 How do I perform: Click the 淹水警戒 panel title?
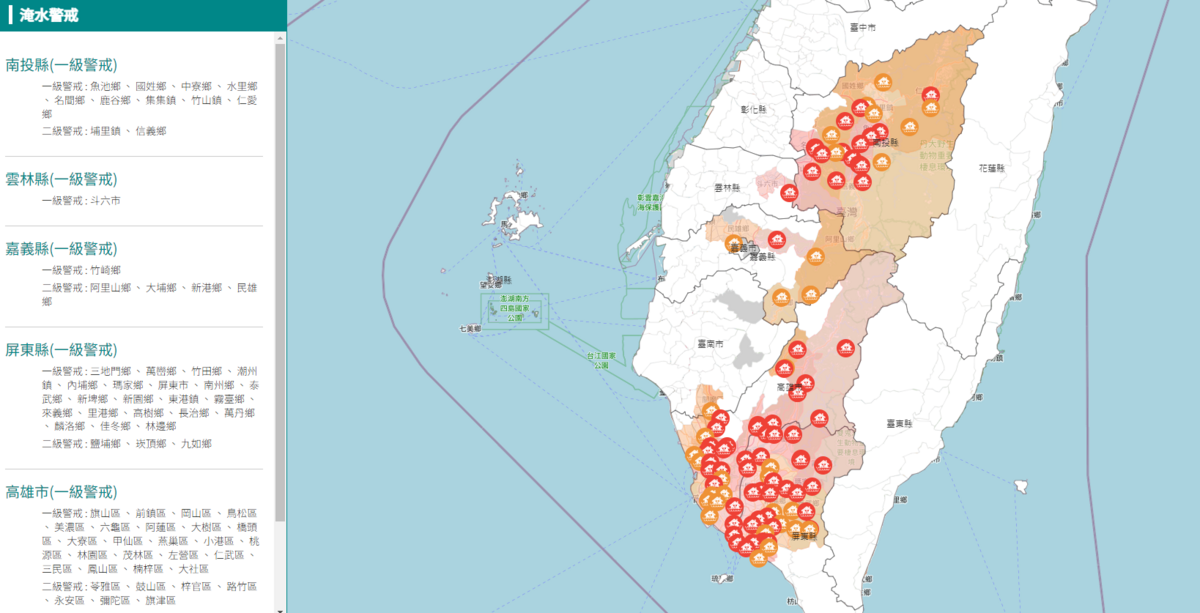[x=49, y=15]
